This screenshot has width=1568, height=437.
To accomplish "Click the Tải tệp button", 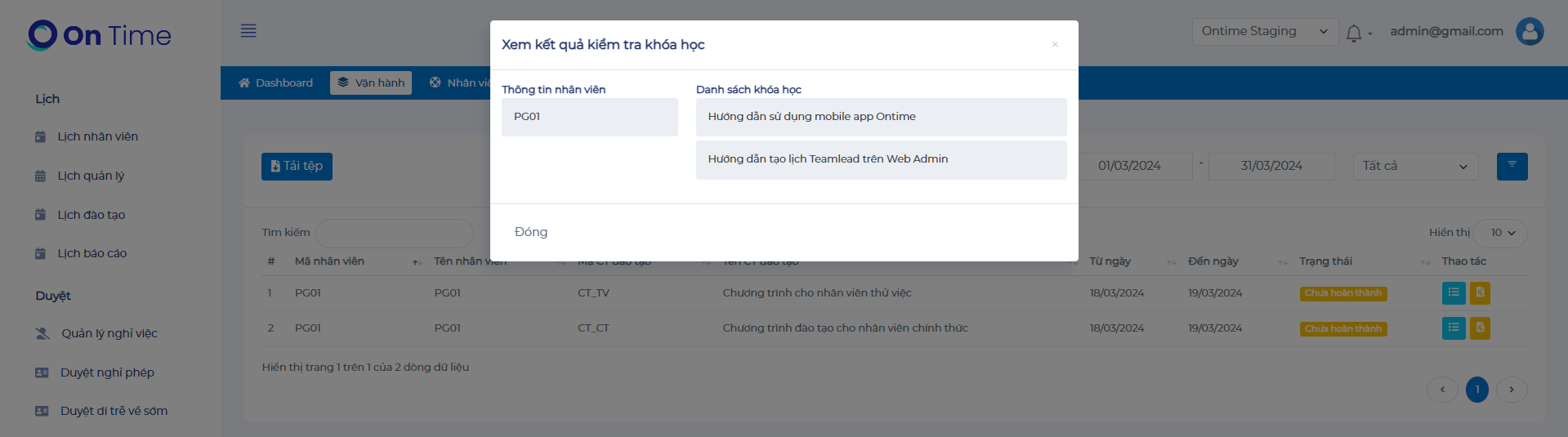I will (x=297, y=167).
